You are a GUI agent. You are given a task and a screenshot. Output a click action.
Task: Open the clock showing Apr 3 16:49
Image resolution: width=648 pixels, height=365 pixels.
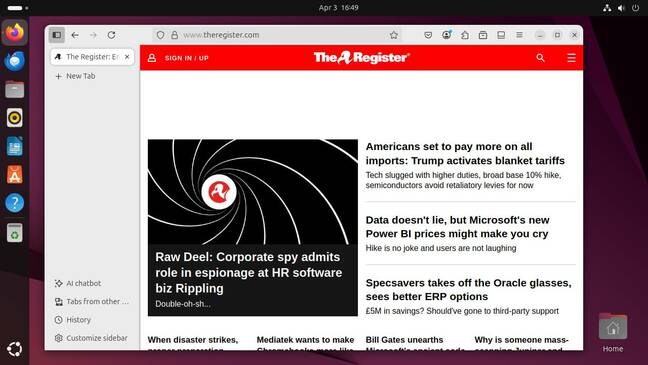click(338, 8)
